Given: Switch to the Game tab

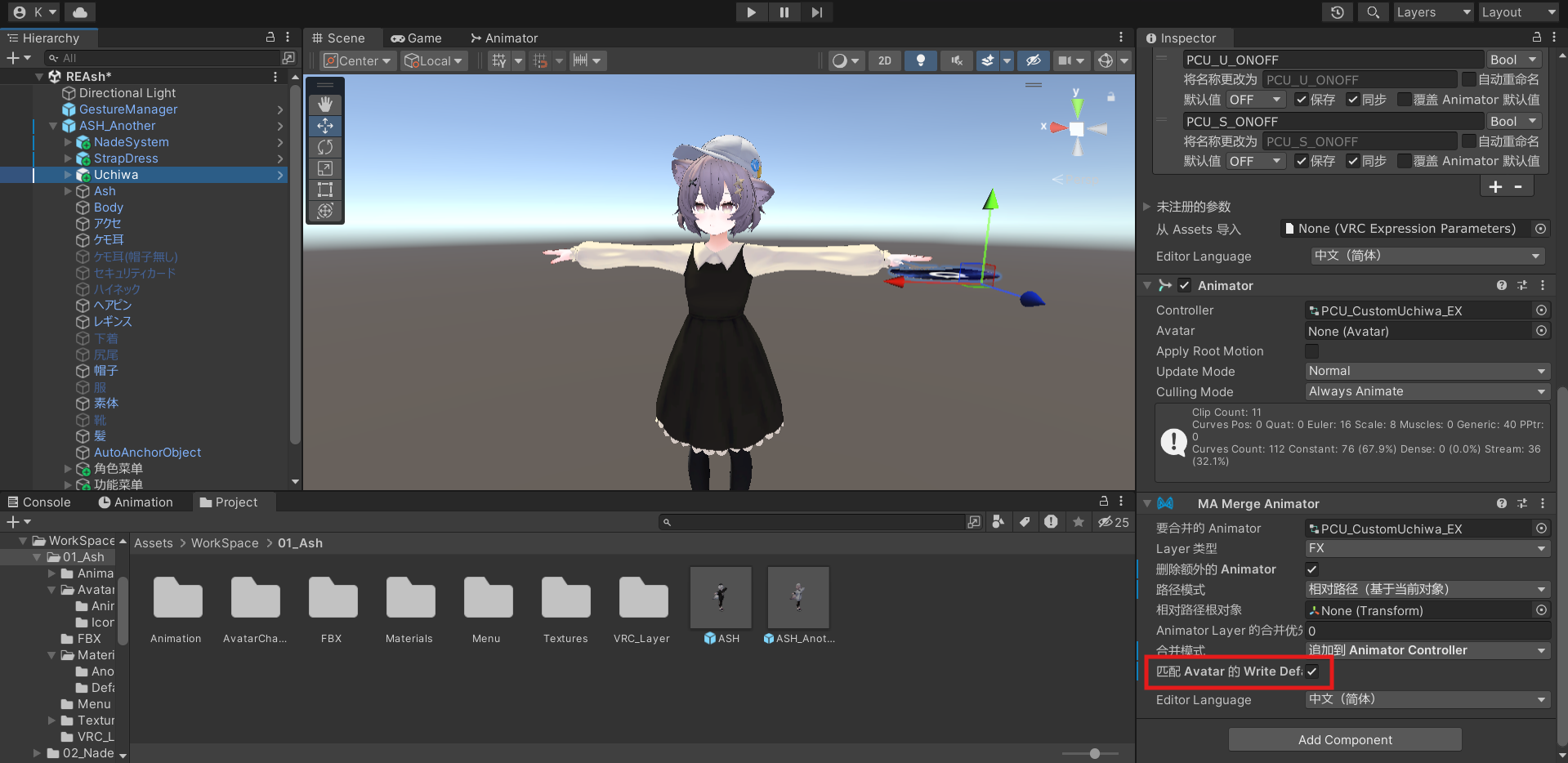Looking at the screenshot, I should [418, 38].
